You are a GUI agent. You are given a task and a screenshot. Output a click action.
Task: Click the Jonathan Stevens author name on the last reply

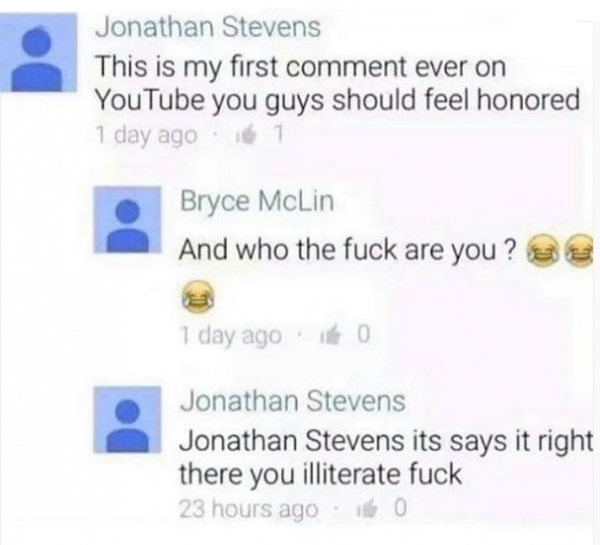[293, 401]
